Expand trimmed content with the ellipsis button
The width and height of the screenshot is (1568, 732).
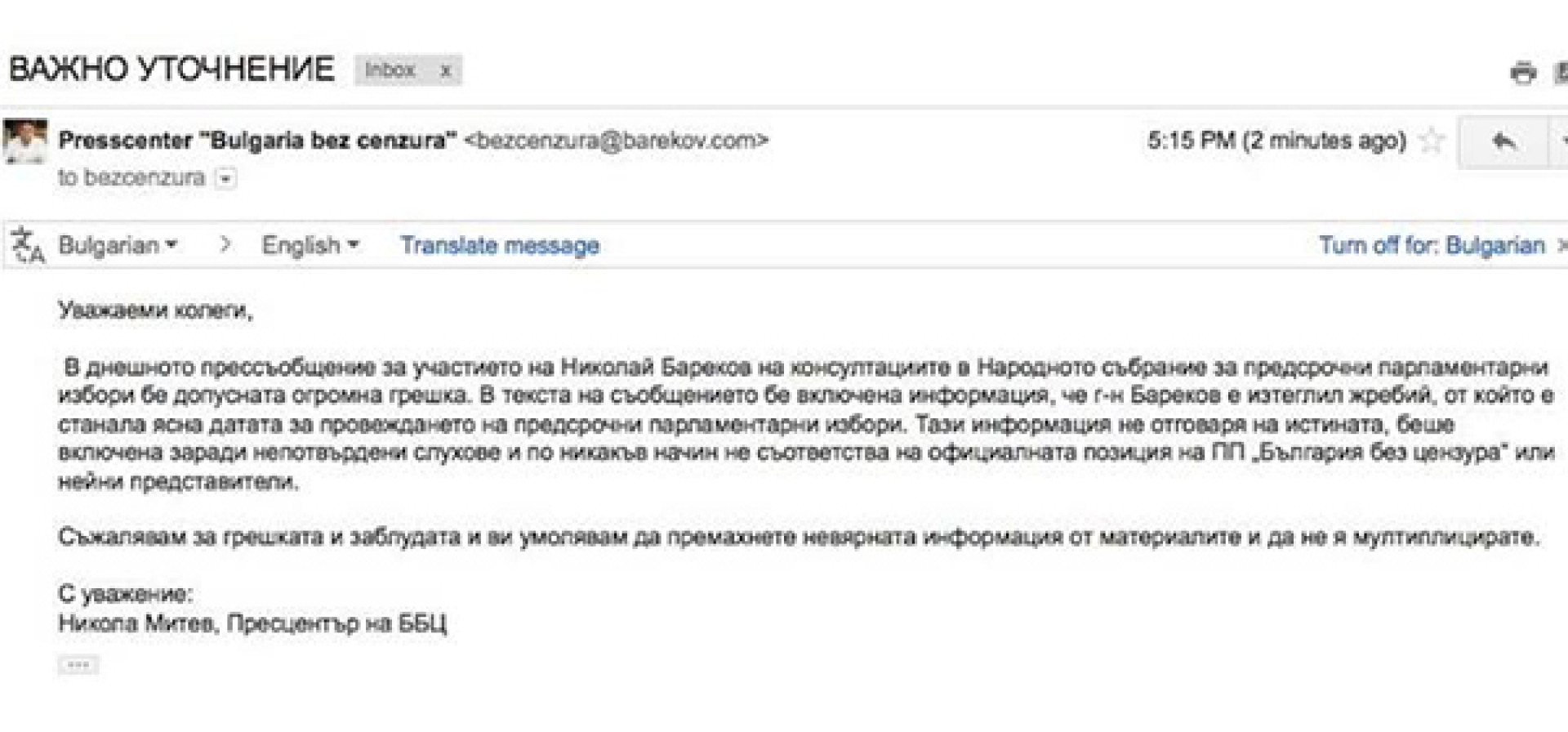tap(78, 665)
